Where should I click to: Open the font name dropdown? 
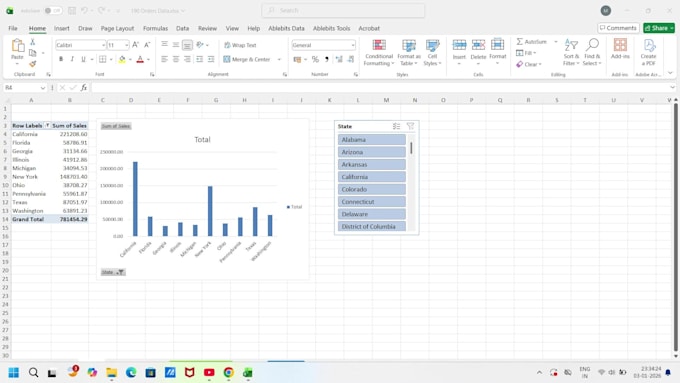[103, 45]
